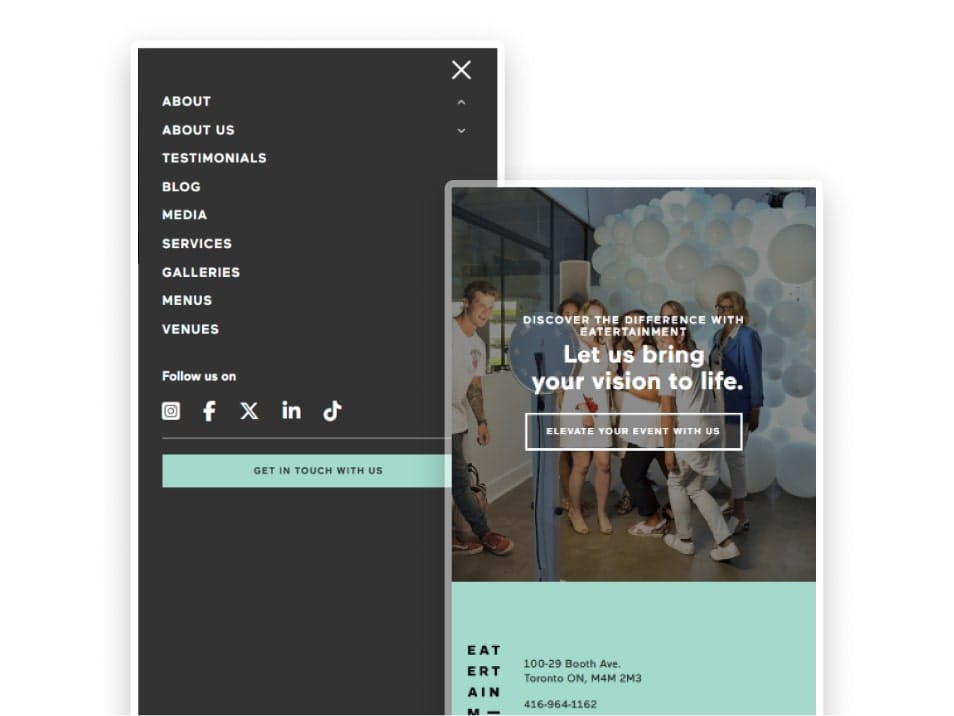The image size is (954, 716).
Task: Select MEDIA from the menu
Action: pyautogui.click(x=184, y=215)
